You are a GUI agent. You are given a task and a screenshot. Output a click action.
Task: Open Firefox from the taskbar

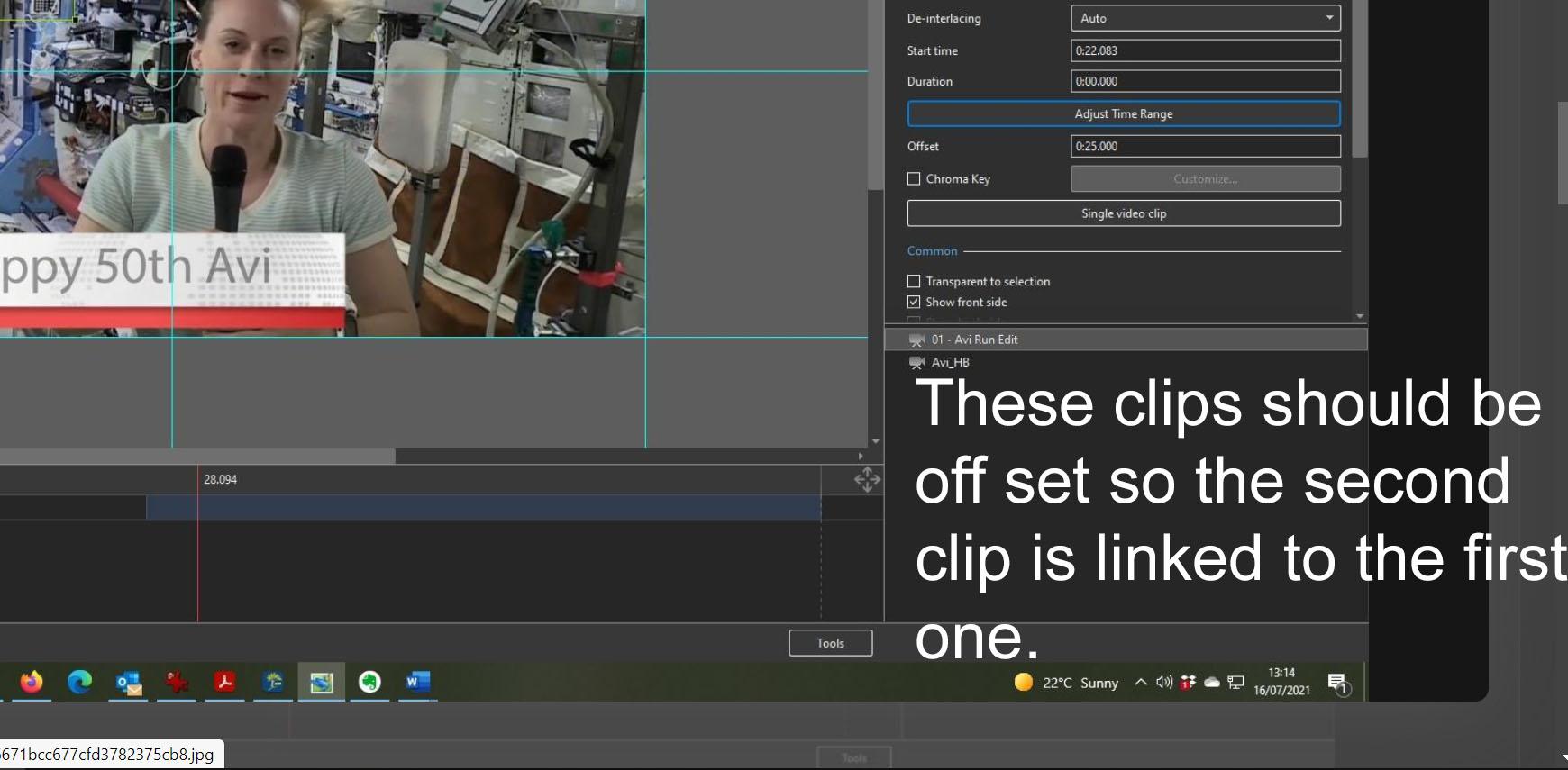(32, 683)
